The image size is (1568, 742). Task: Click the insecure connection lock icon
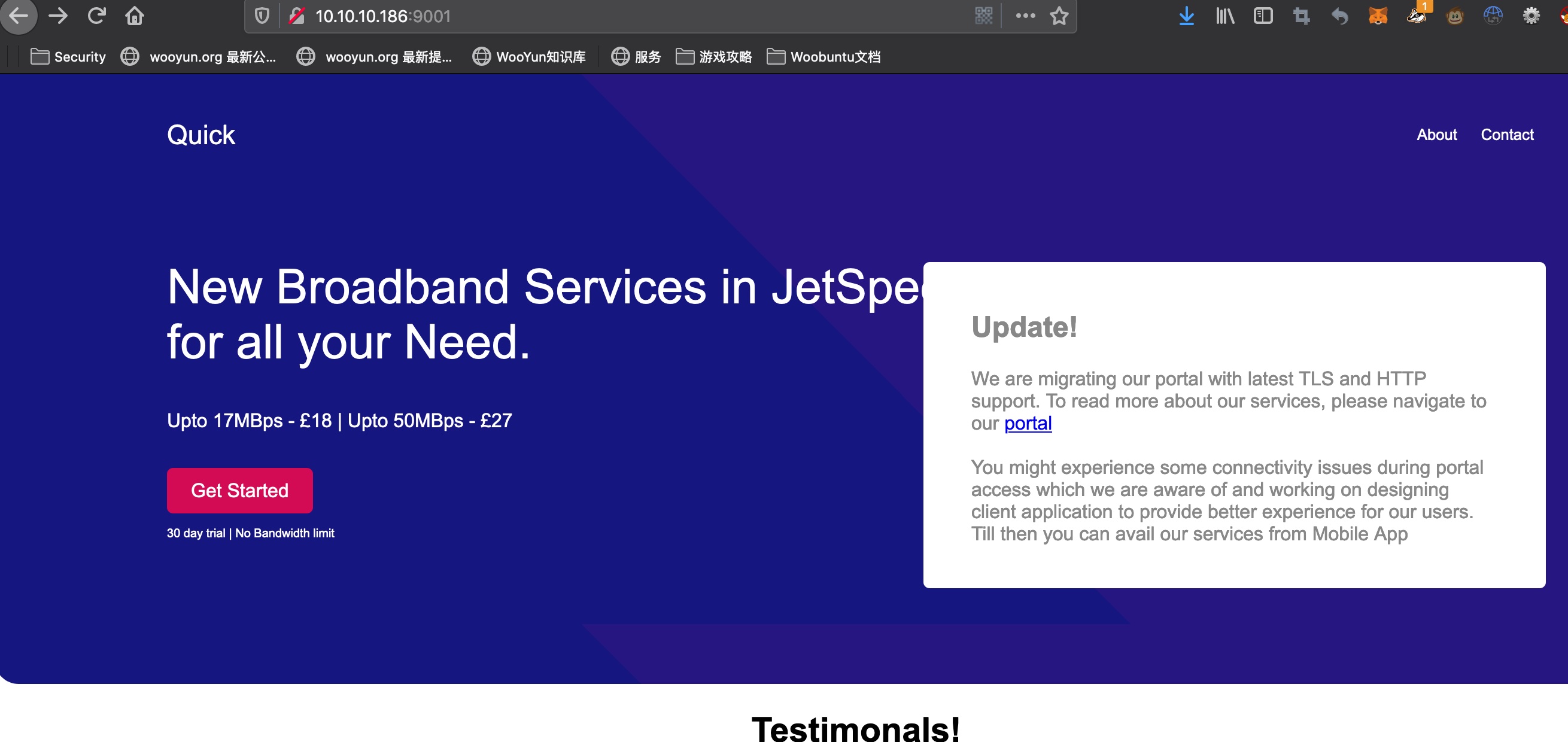pos(296,16)
